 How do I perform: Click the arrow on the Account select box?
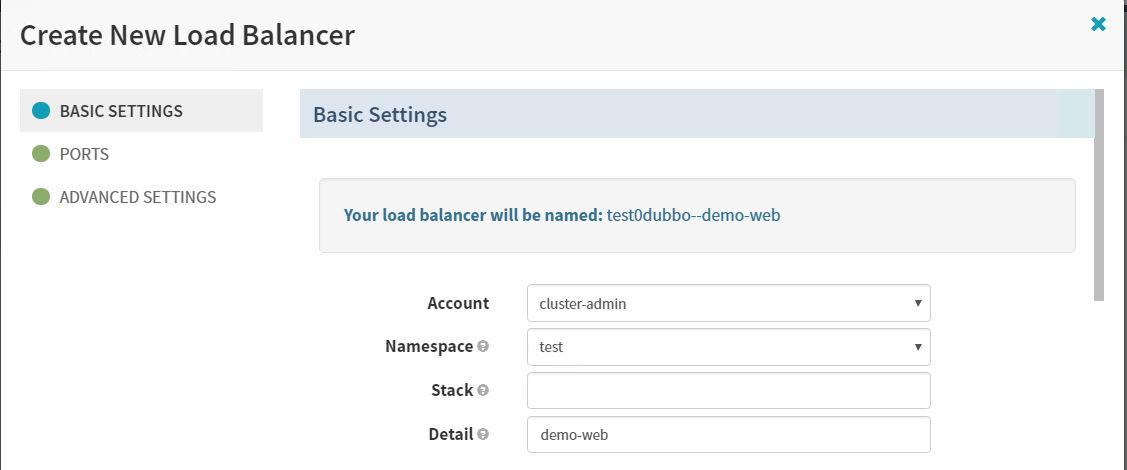point(917,303)
